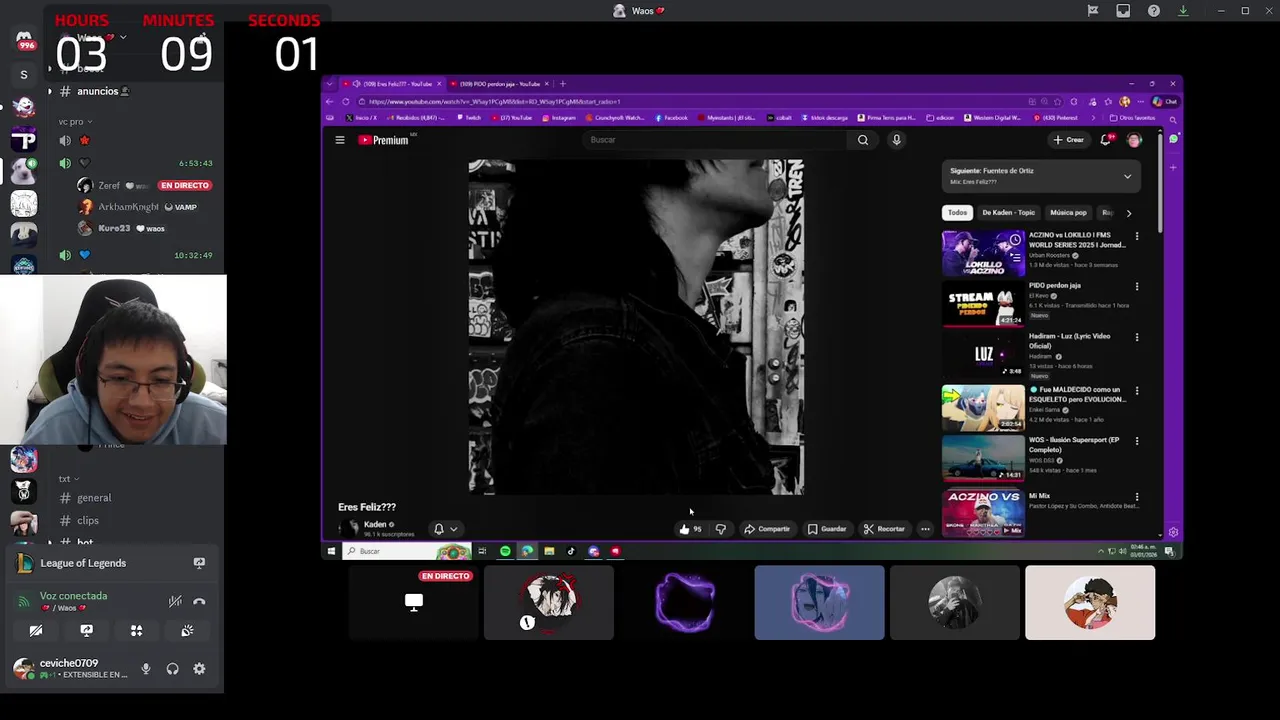Open the general text channel
This screenshot has width=1280, height=720.
click(x=94, y=498)
